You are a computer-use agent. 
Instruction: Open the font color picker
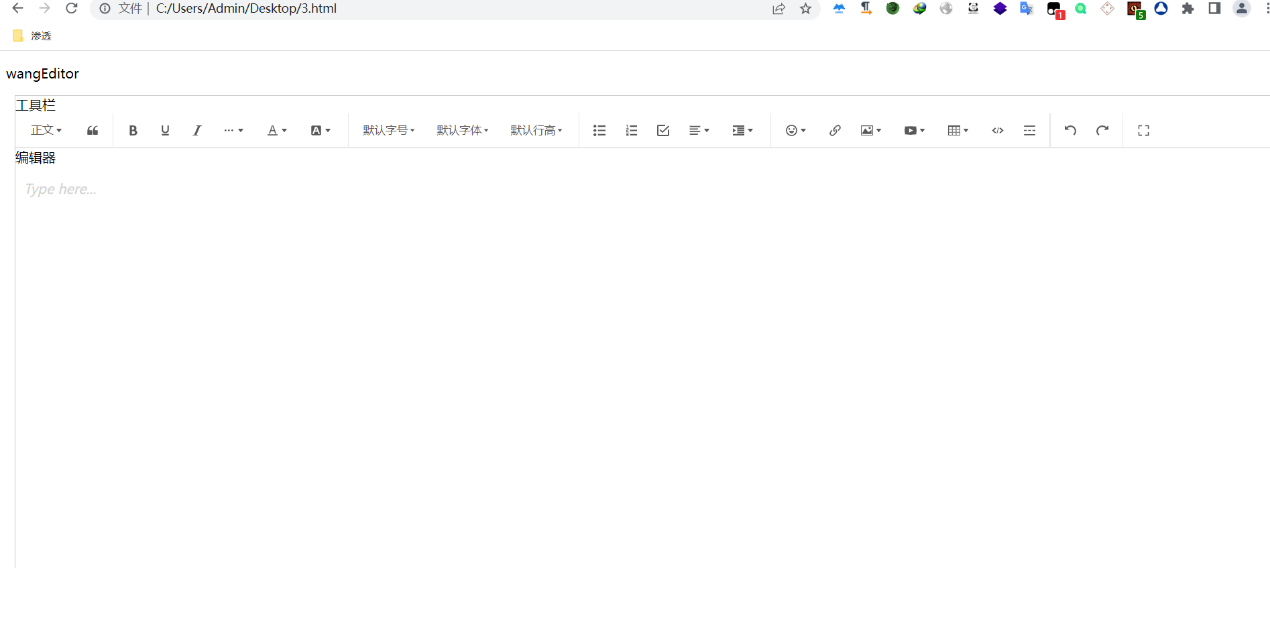pyautogui.click(x=277, y=131)
